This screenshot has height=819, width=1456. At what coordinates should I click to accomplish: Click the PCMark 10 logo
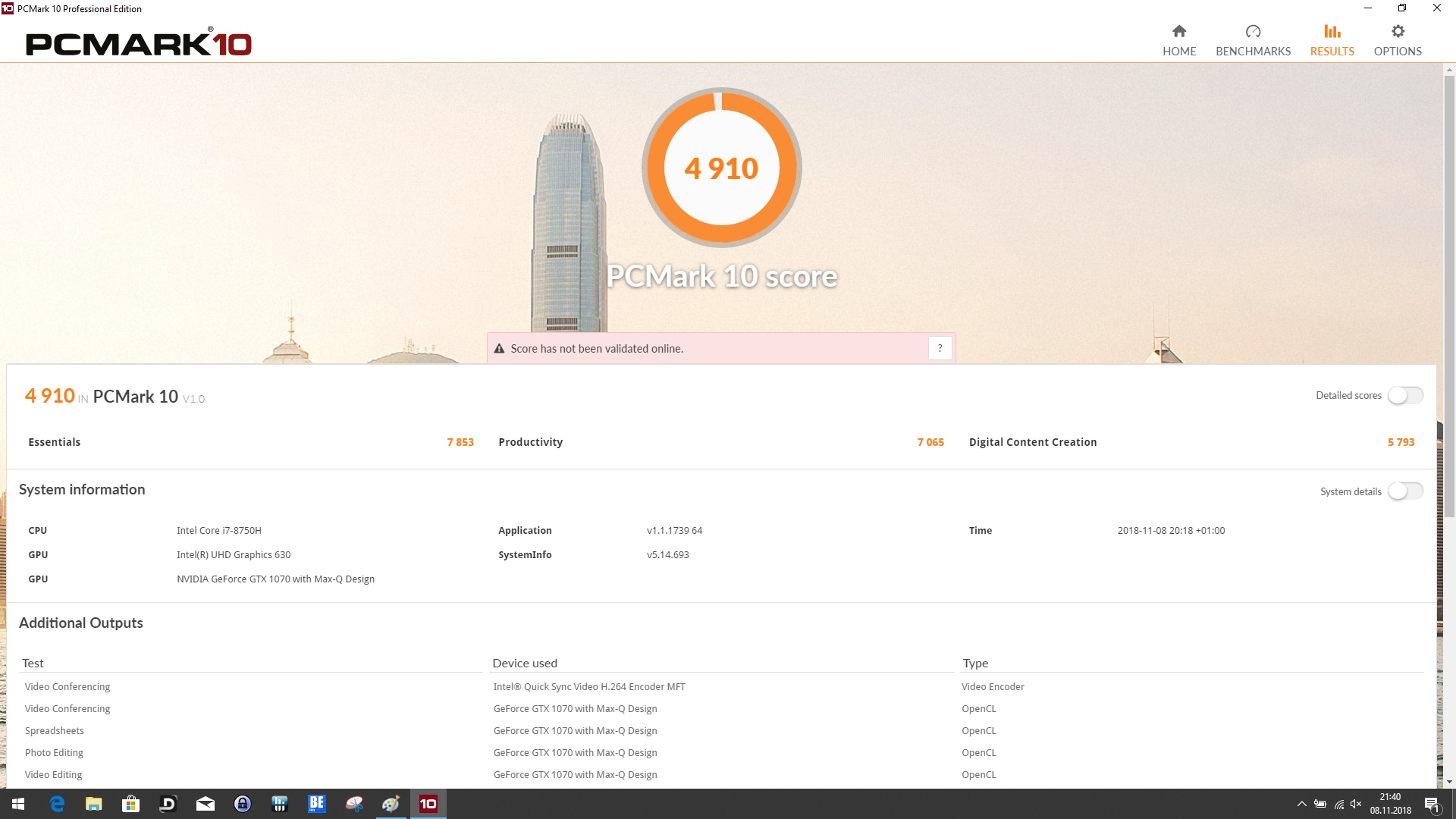139,43
